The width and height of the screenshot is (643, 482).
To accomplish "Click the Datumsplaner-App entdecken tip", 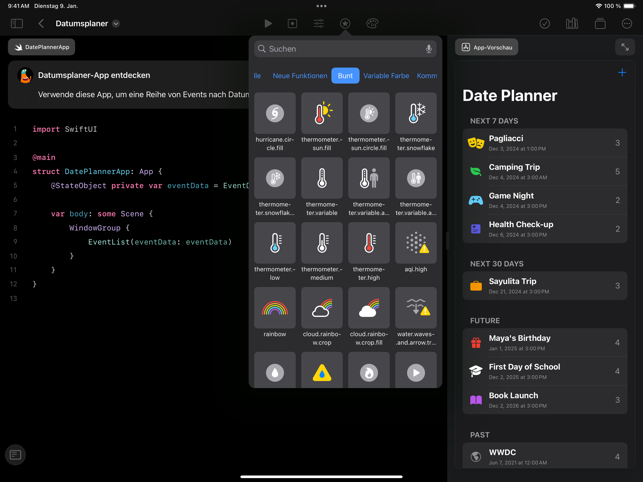I will [x=128, y=85].
